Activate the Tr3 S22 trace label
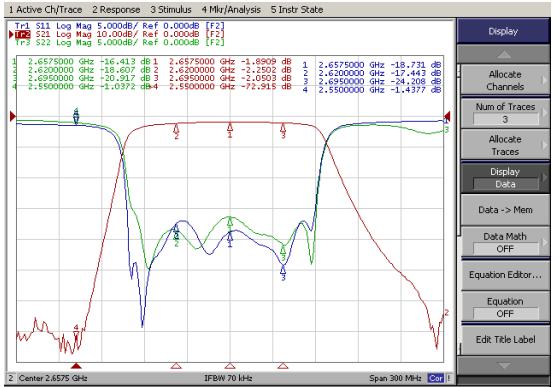Screen dimensions: 557x387 119,42
